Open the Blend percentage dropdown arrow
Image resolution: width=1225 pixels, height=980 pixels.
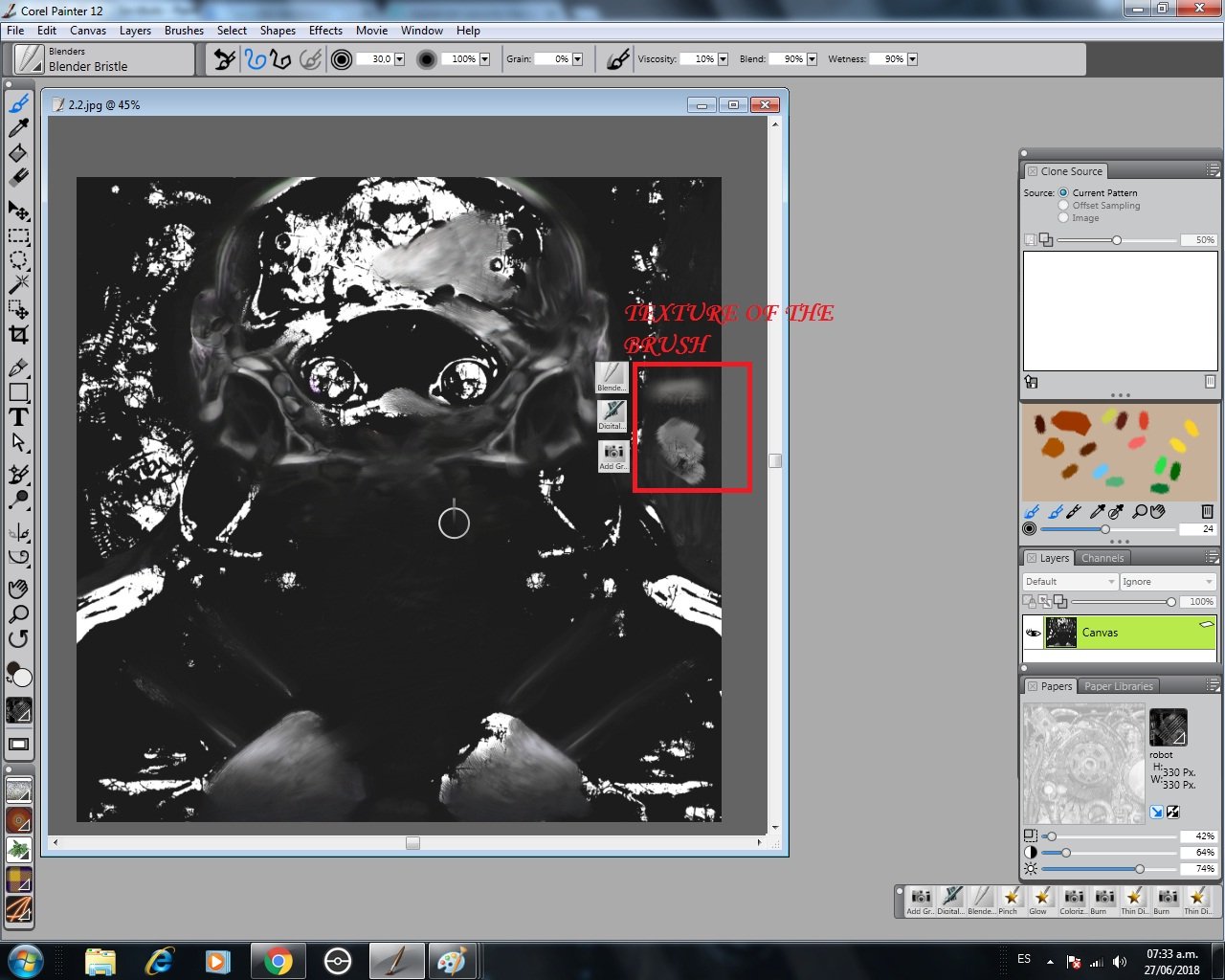coord(812,59)
